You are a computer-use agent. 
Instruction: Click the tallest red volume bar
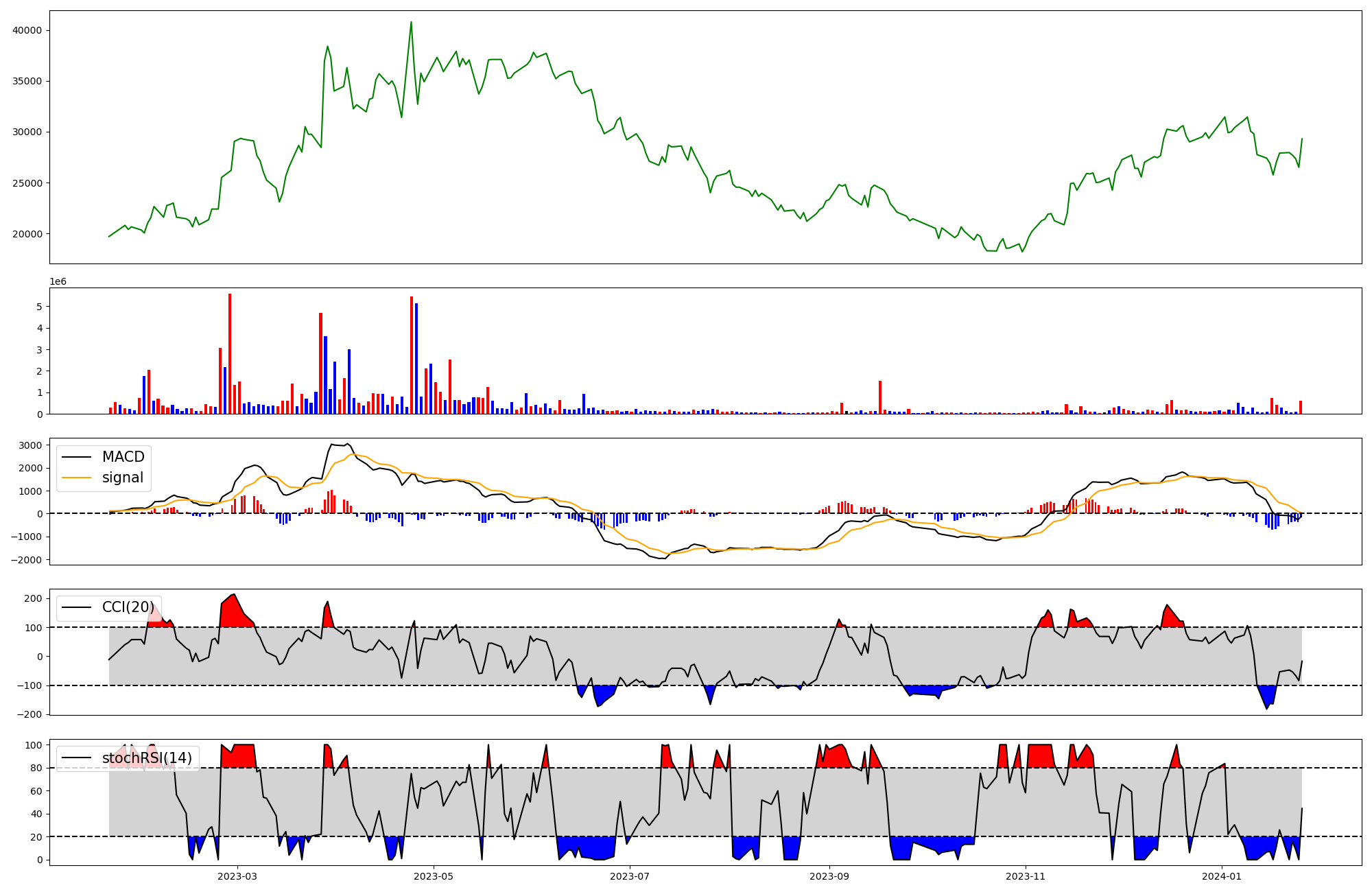pos(230,353)
